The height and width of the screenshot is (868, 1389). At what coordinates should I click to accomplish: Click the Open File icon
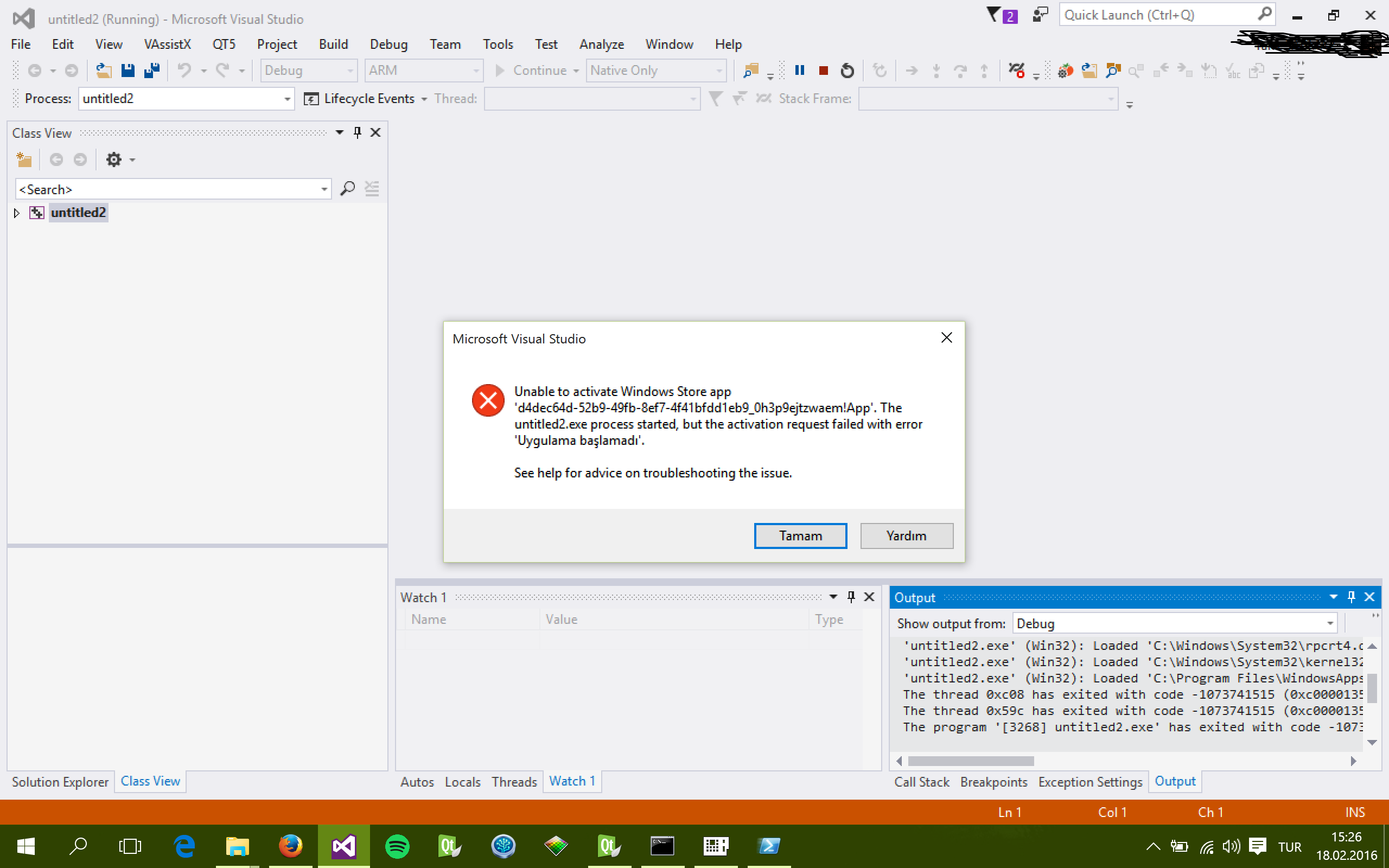click(x=103, y=70)
